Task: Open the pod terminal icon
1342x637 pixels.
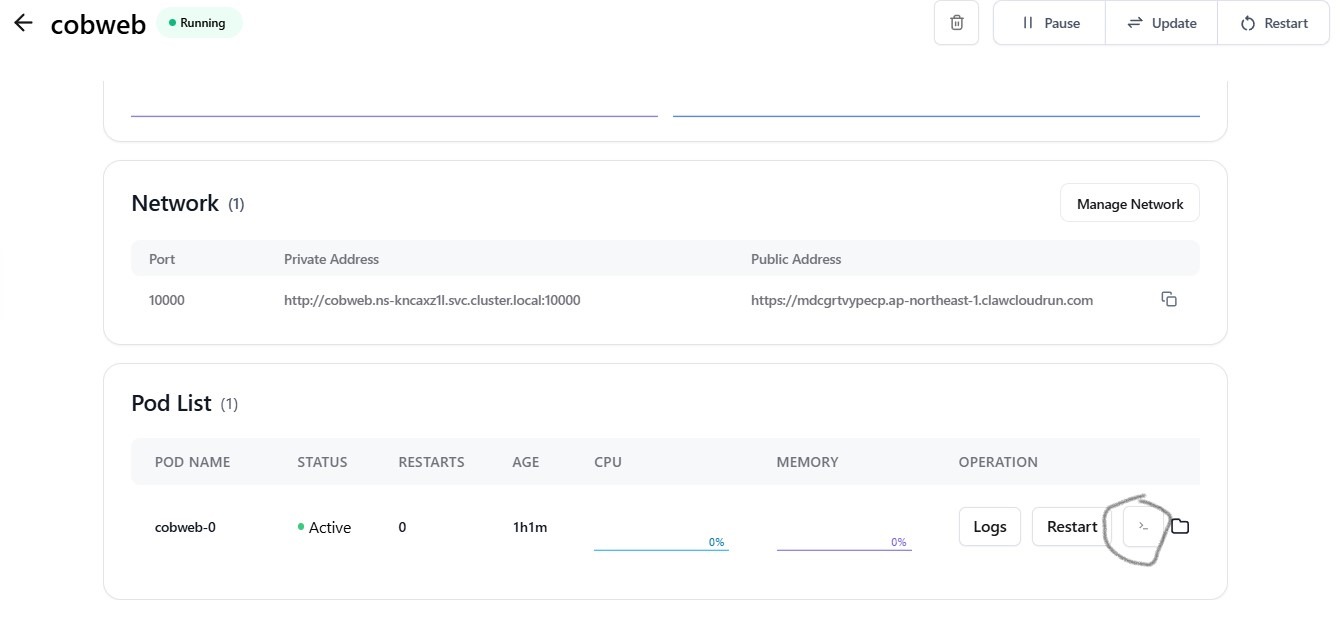Action: coord(1142,526)
